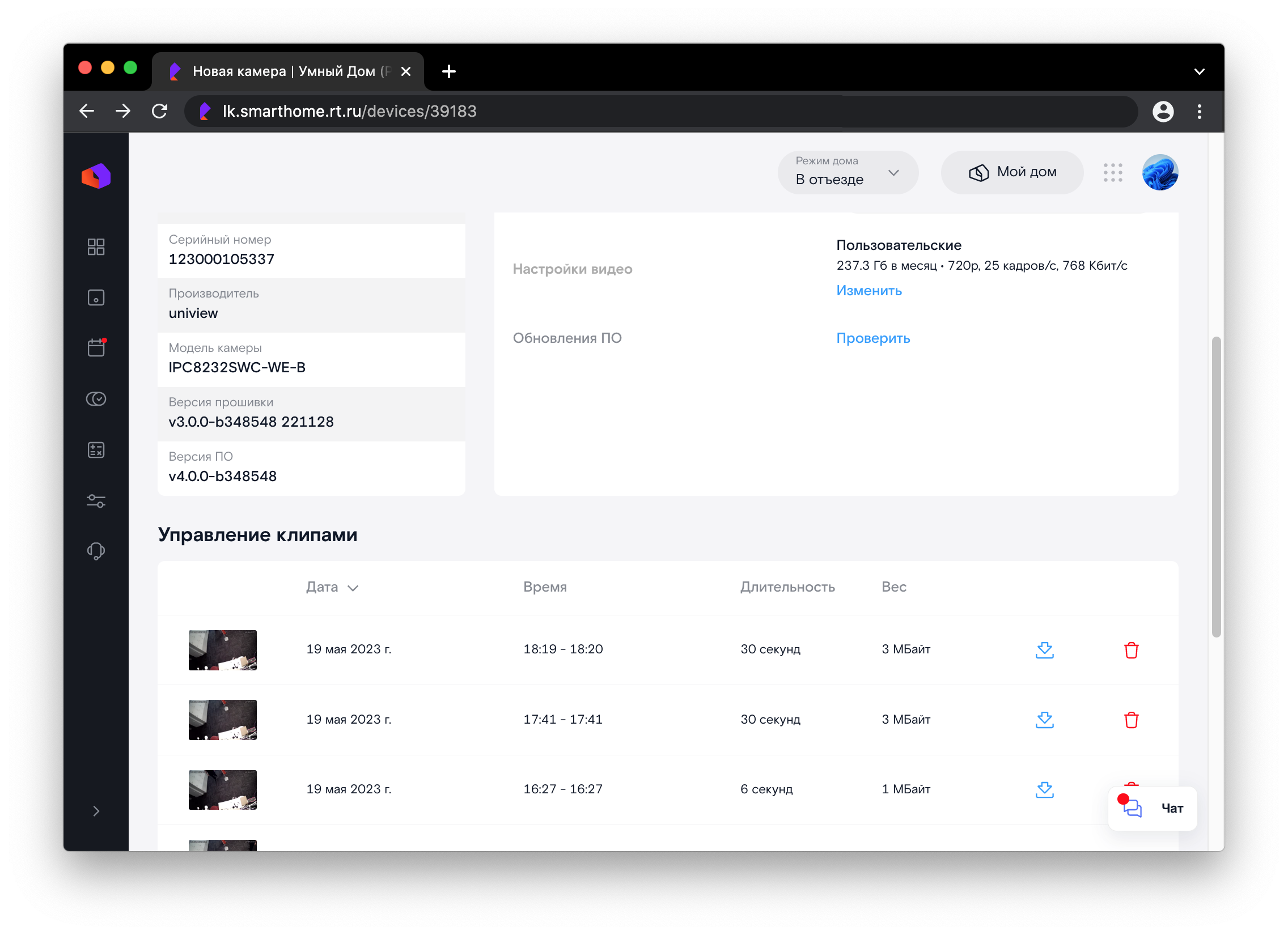Open the devices icon in the sidebar
Screen dimensions: 1288x935
point(96,297)
